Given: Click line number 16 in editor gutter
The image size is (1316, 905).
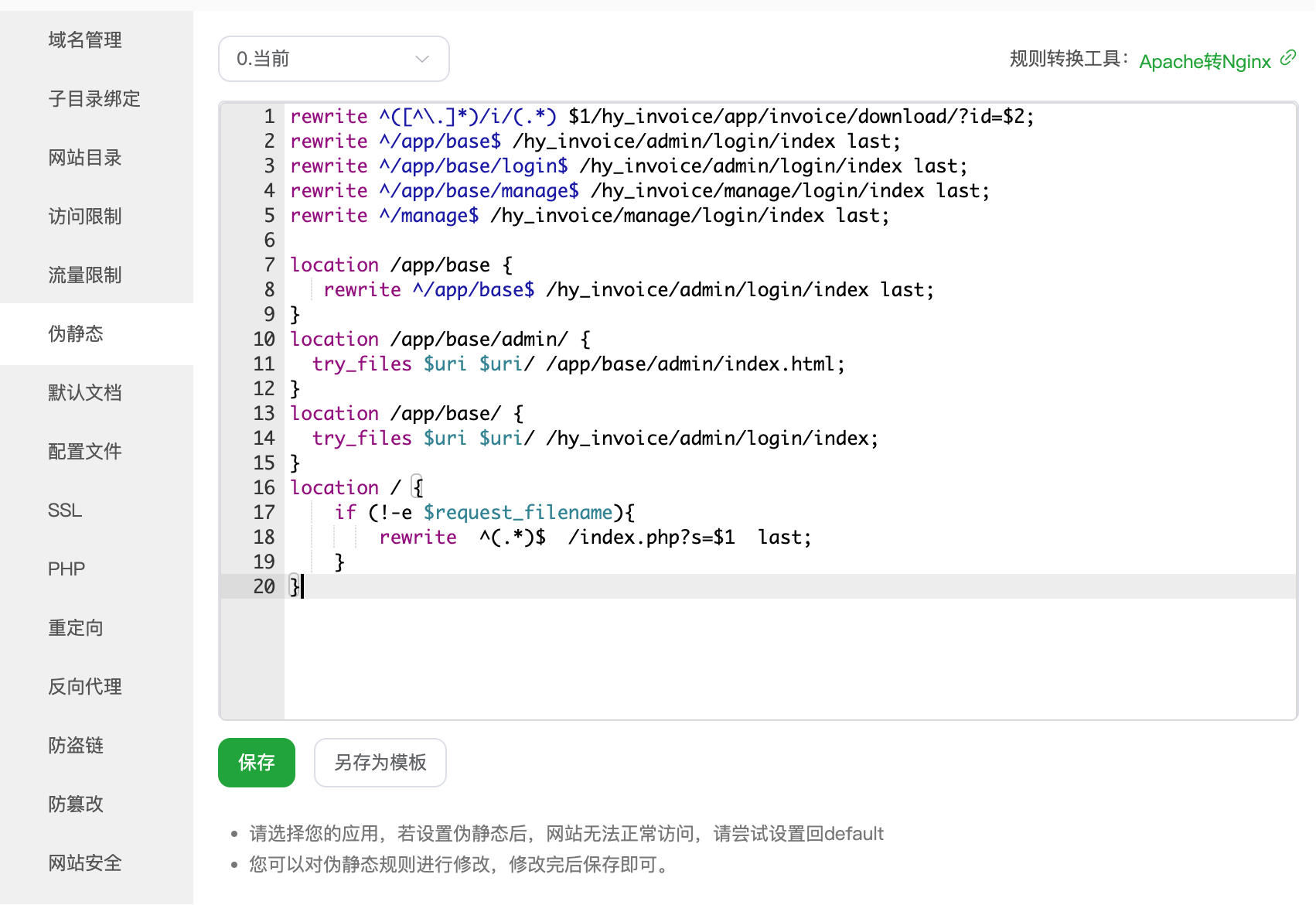Looking at the screenshot, I should pos(264,488).
